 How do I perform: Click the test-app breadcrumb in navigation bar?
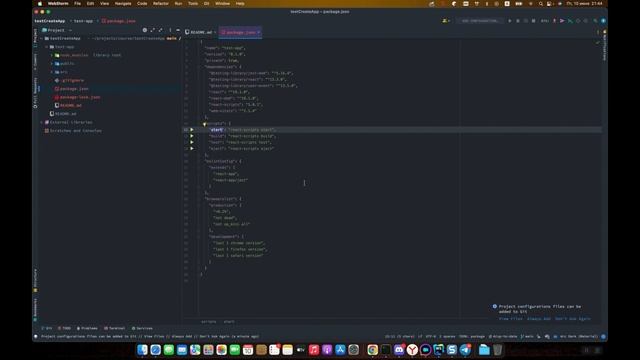click(83, 21)
